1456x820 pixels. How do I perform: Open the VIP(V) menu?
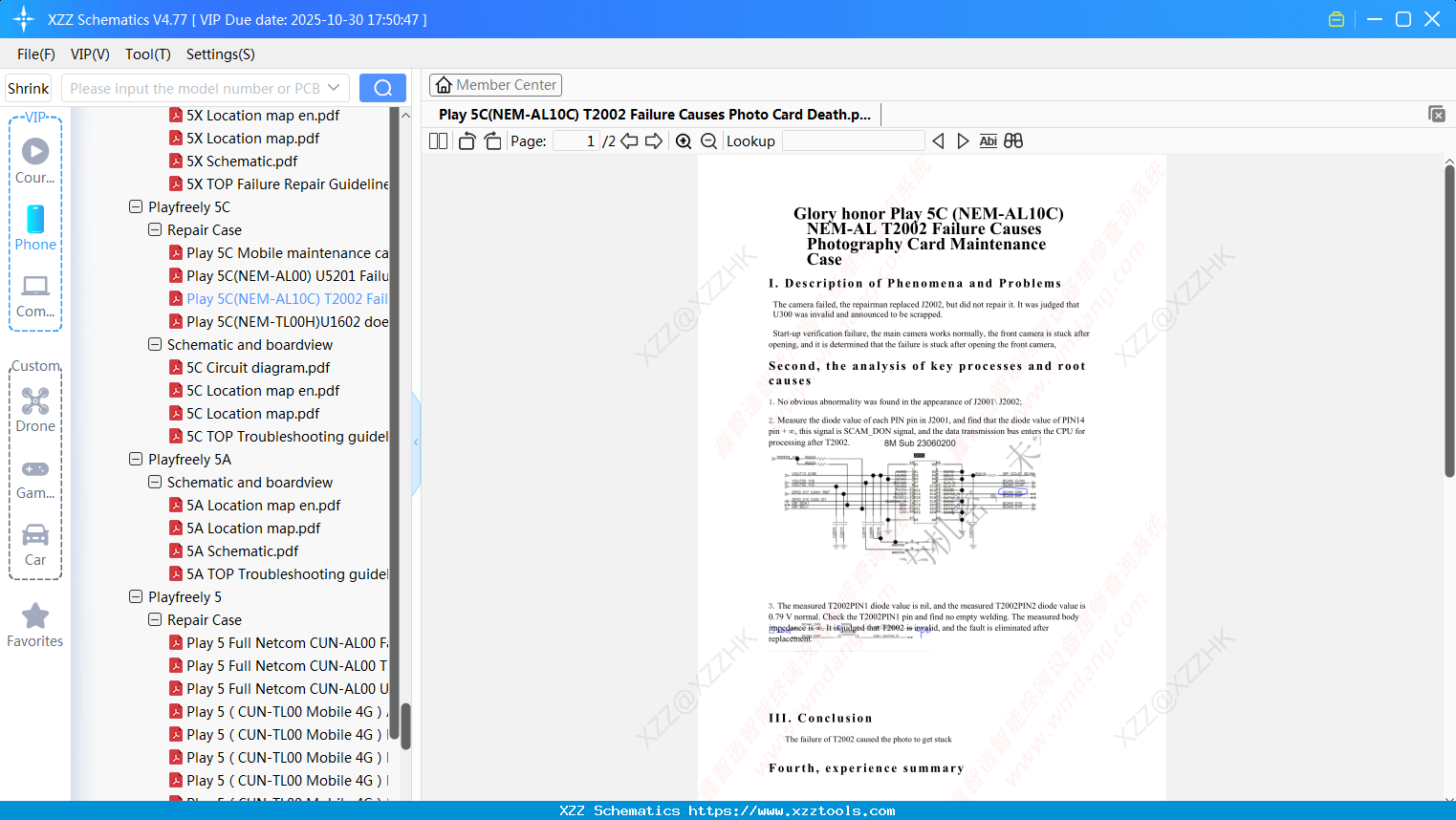(x=90, y=54)
